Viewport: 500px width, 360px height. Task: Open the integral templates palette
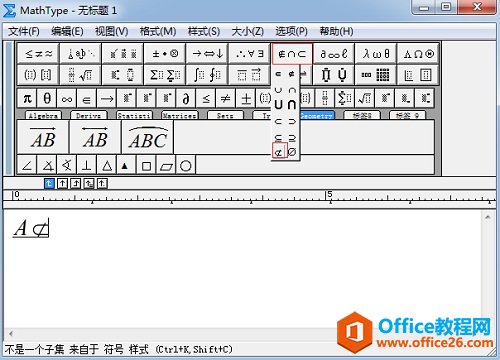tap(207, 74)
